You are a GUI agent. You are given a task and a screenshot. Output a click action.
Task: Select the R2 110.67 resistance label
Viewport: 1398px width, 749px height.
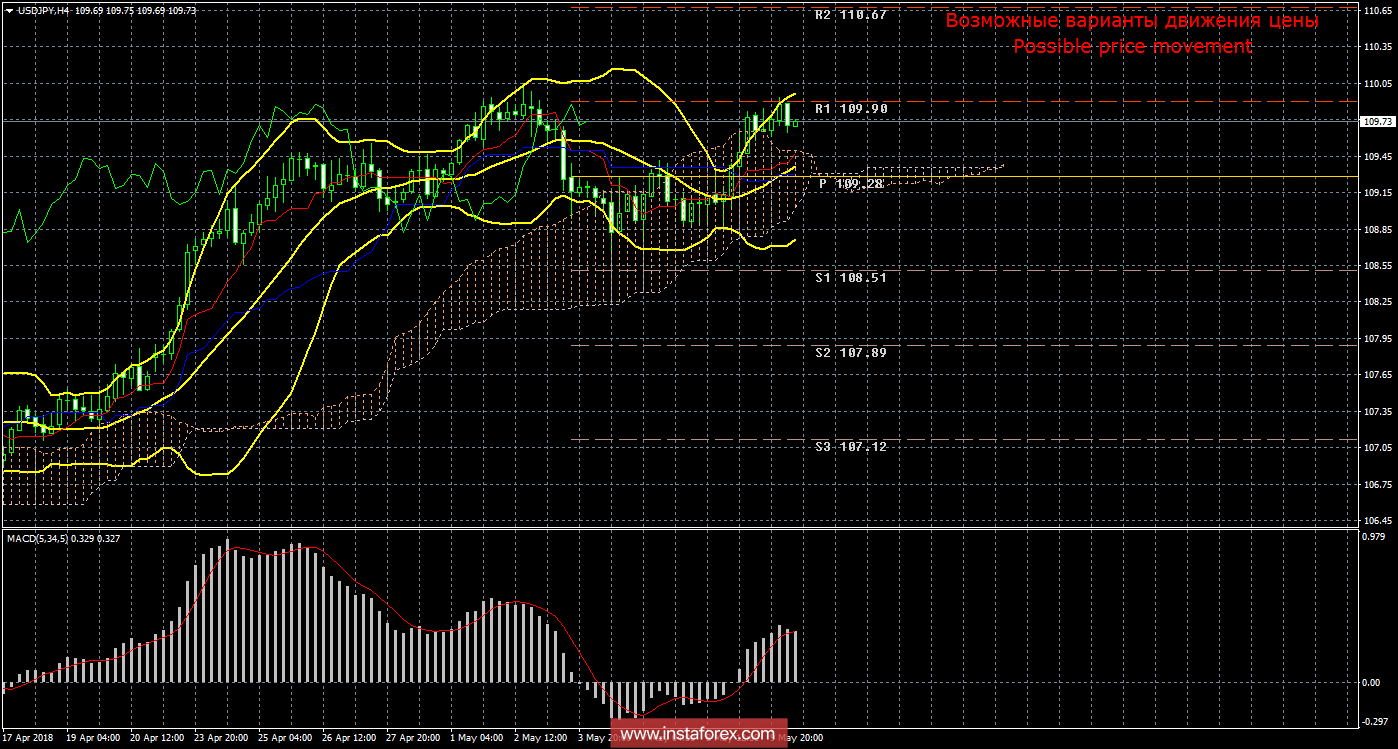(850, 15)
